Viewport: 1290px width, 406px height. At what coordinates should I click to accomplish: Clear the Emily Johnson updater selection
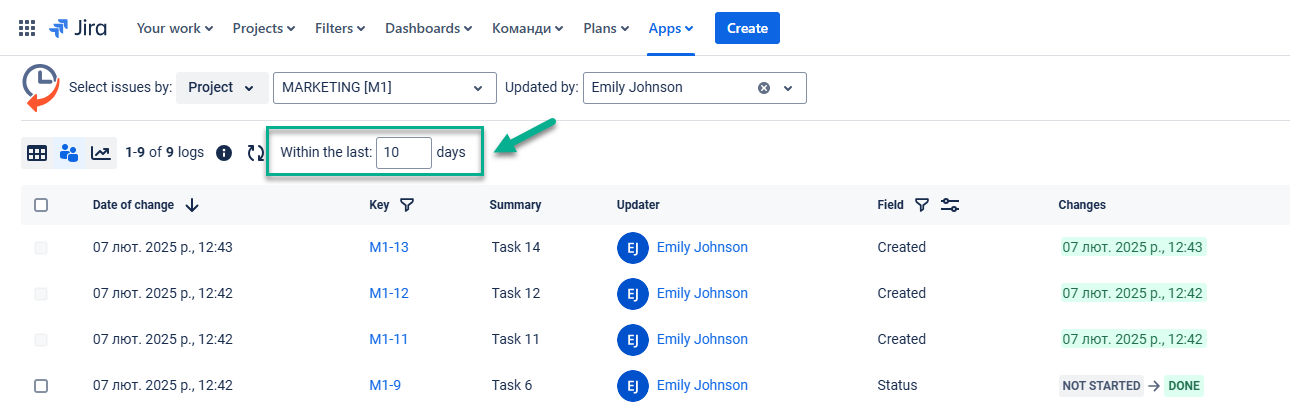coord(764,88)
